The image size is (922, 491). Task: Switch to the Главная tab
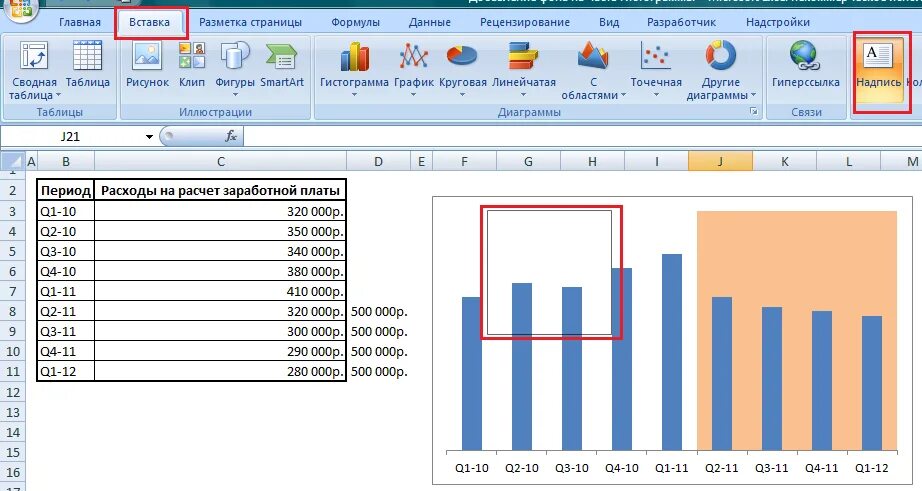[x=80, y=22]
